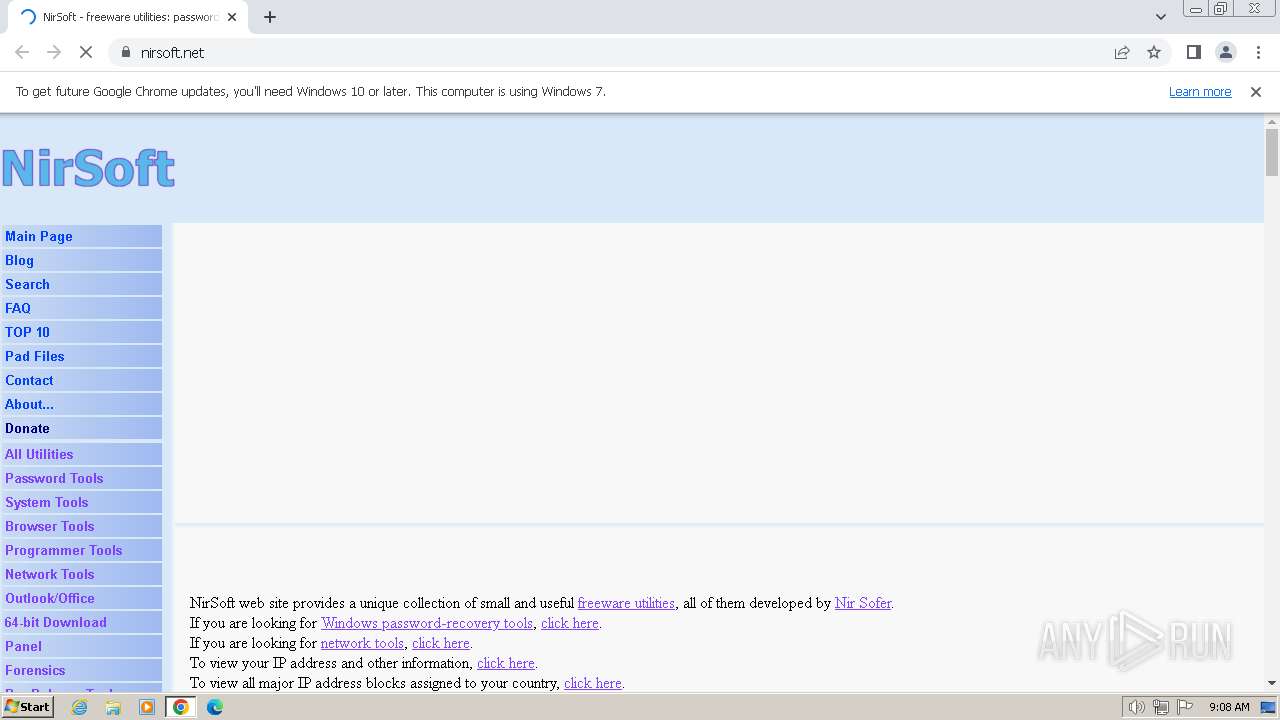Click here link after password-recovery tools

click(x=570, y=623)
